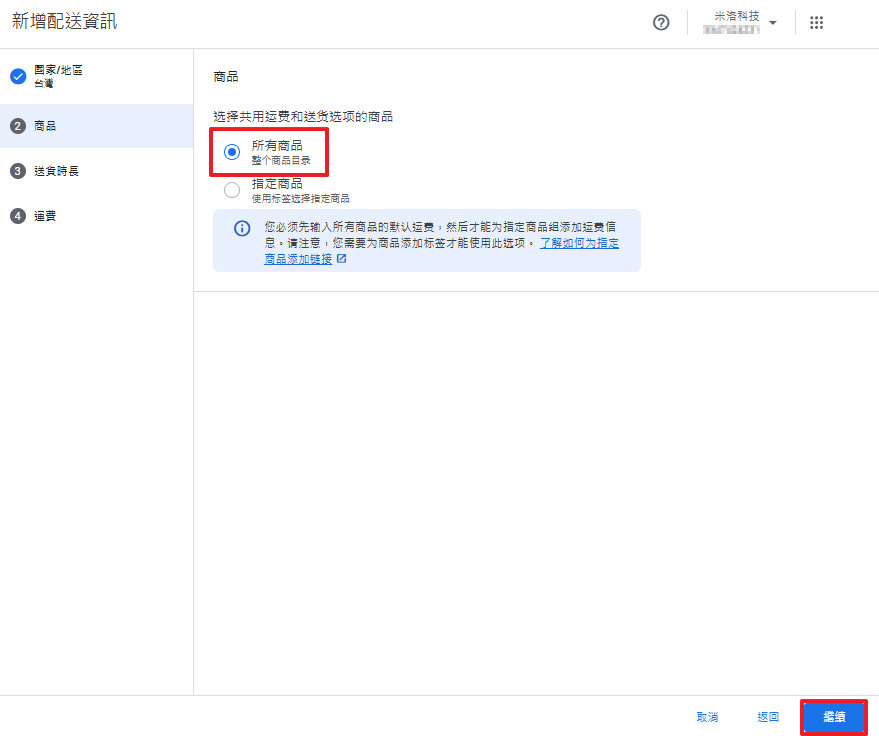Open the 了解如何为指定商品添加链接 link

579,243
